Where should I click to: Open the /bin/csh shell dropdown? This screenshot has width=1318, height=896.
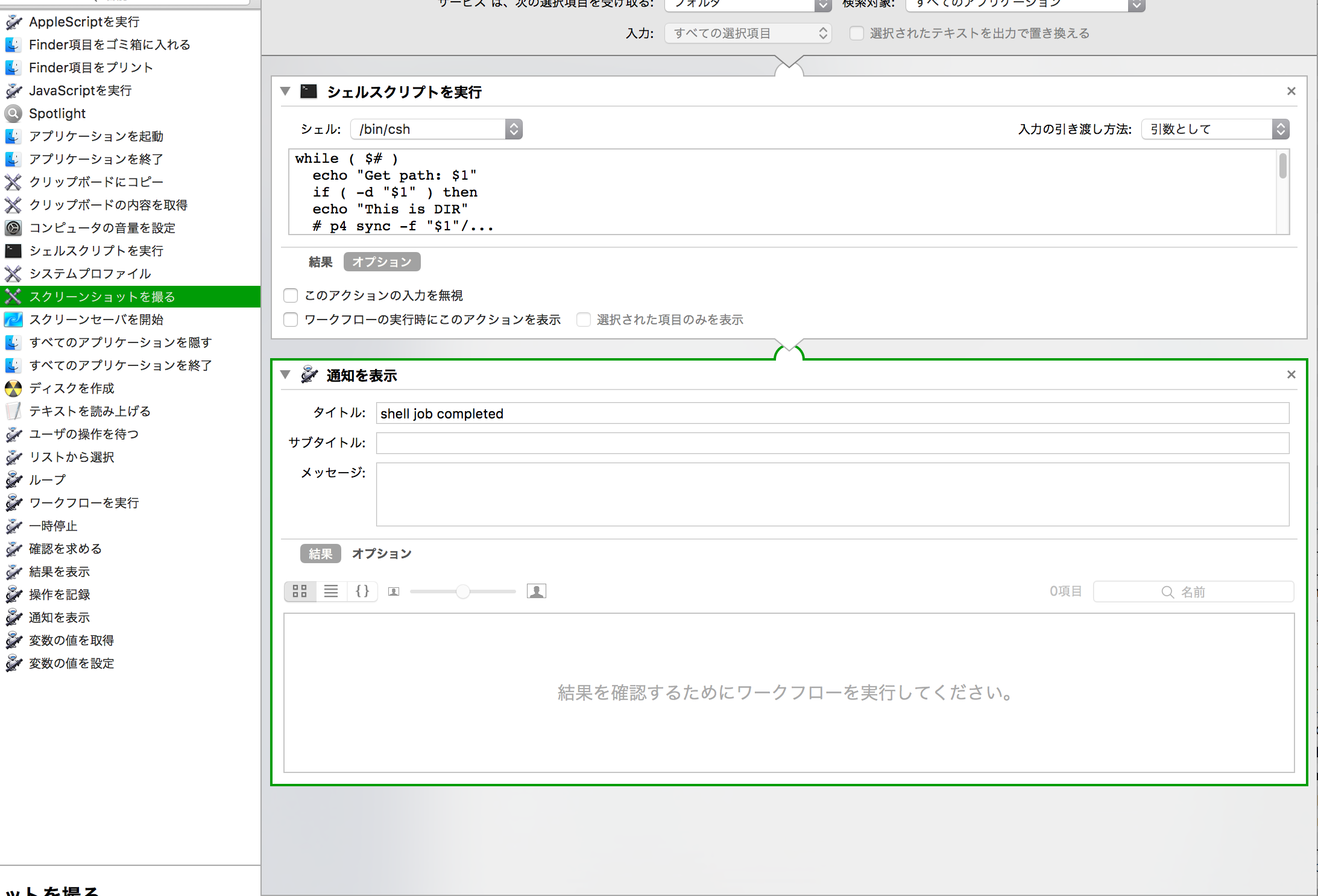(437, 129)
